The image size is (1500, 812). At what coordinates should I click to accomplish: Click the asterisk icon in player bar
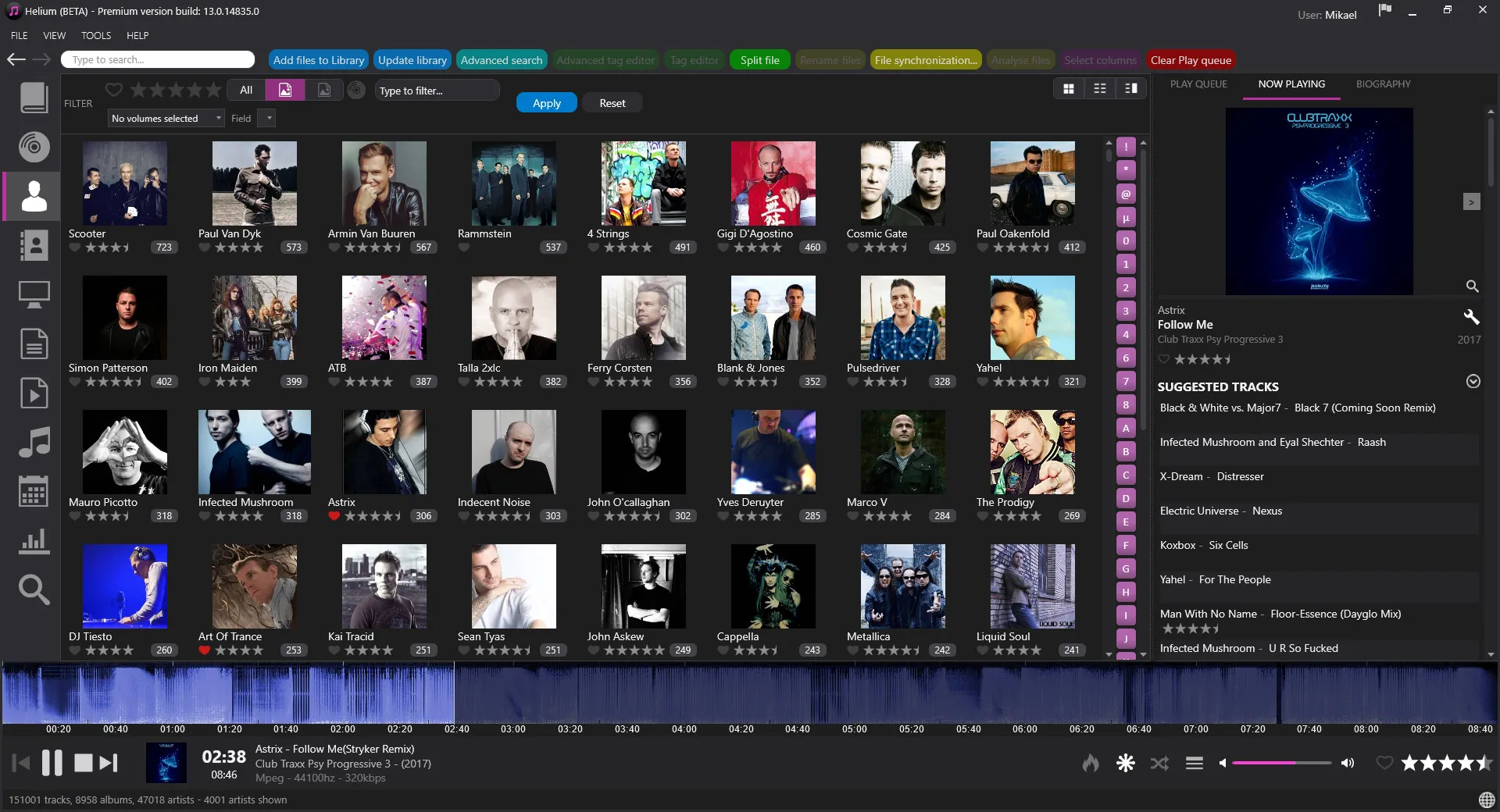(1125, 763)
